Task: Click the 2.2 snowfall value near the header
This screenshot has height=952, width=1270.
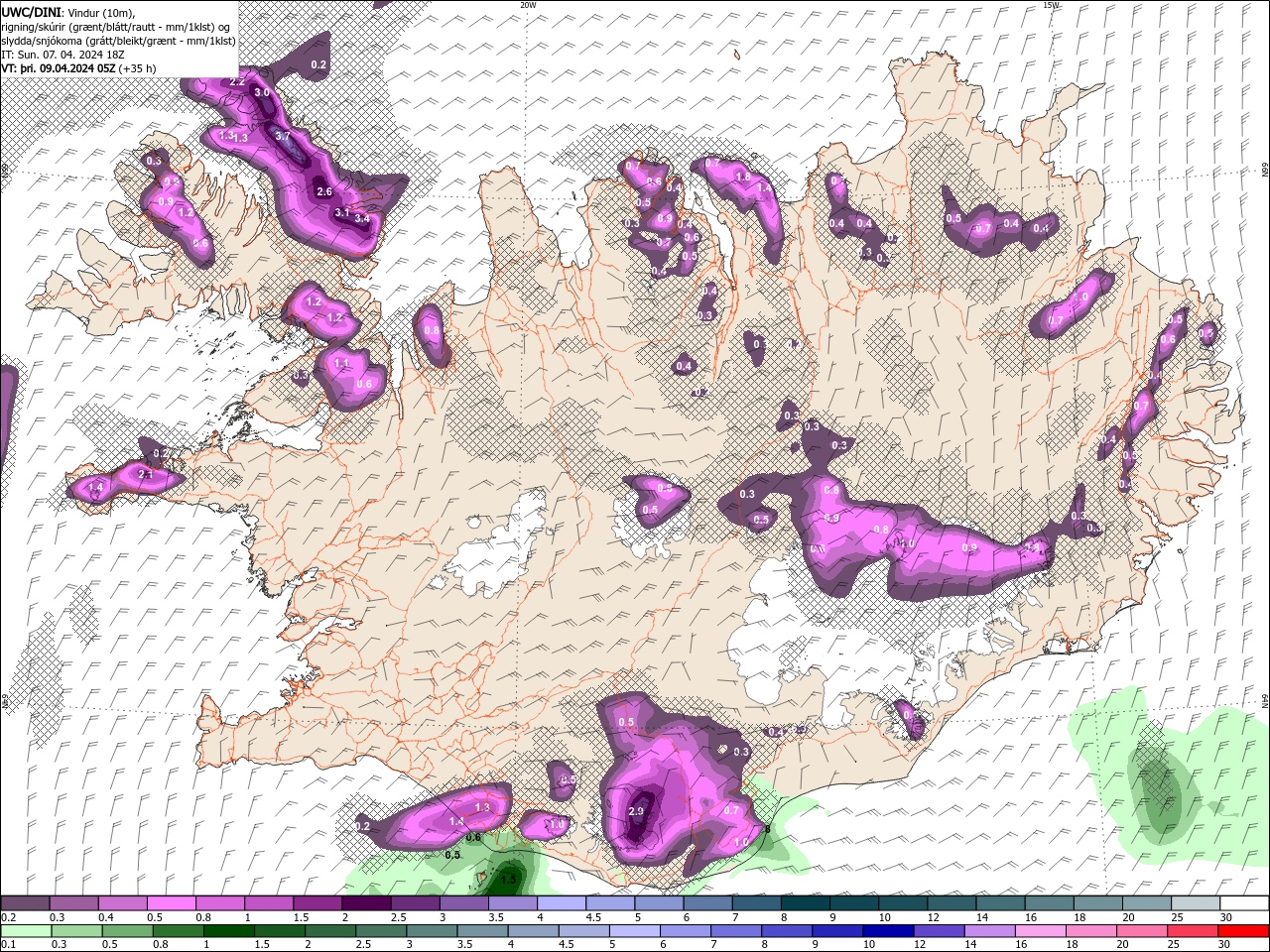Action: point(237,82)
